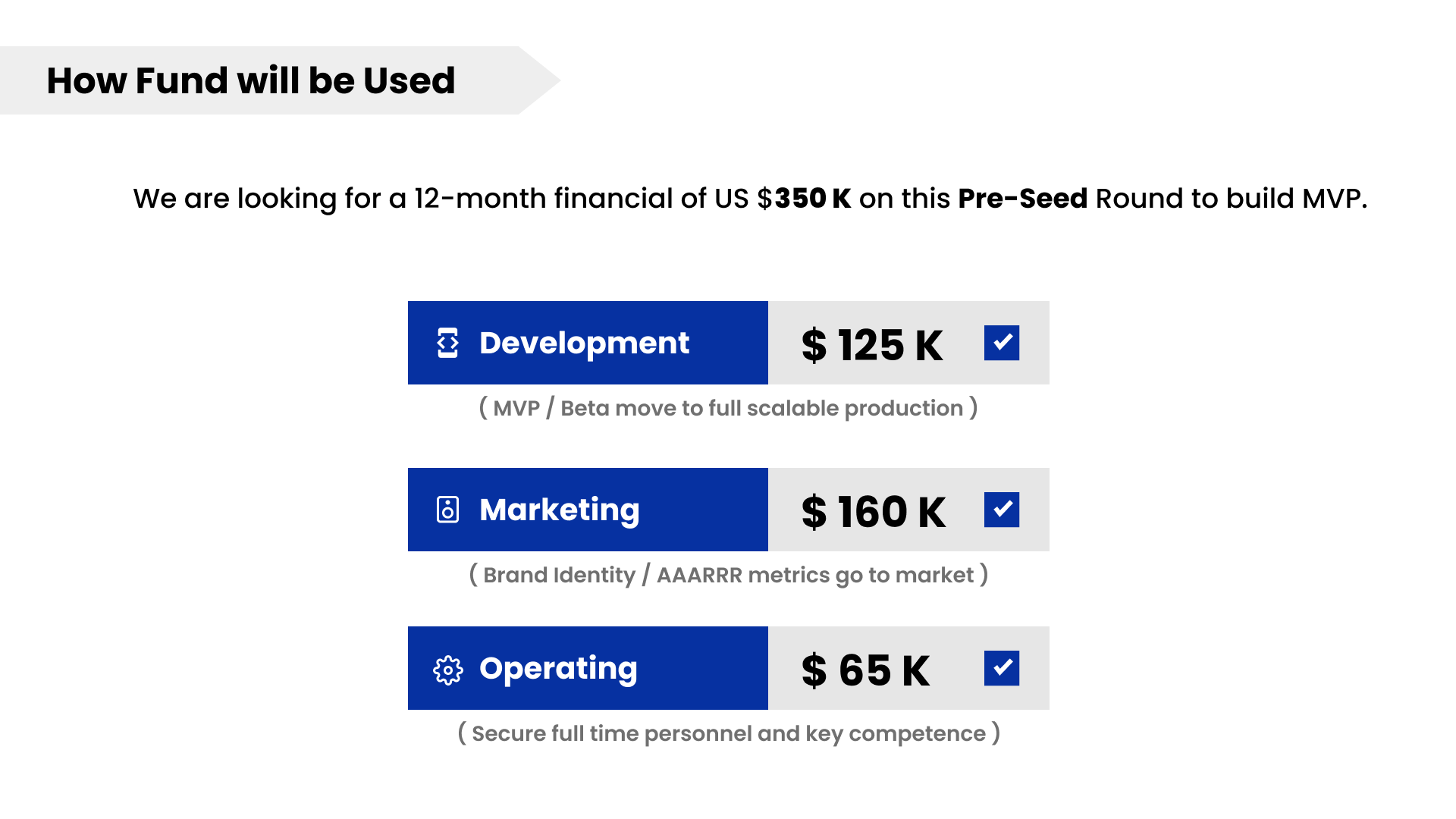Viewport: 1456px width, 819px height.
Task: Click the $ 160 K amount
Action: [874, 512]
